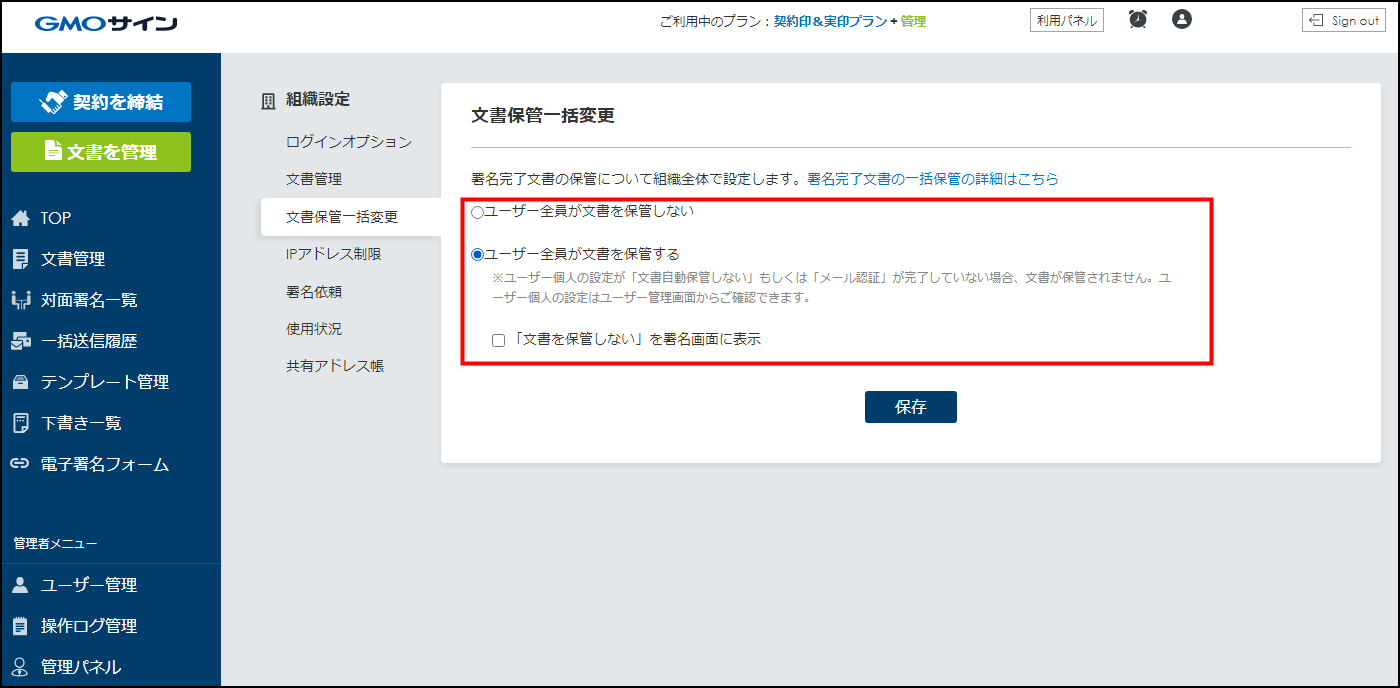Click the ユーザー管理 person icon

pyautogui.click(x=20, y=585)
